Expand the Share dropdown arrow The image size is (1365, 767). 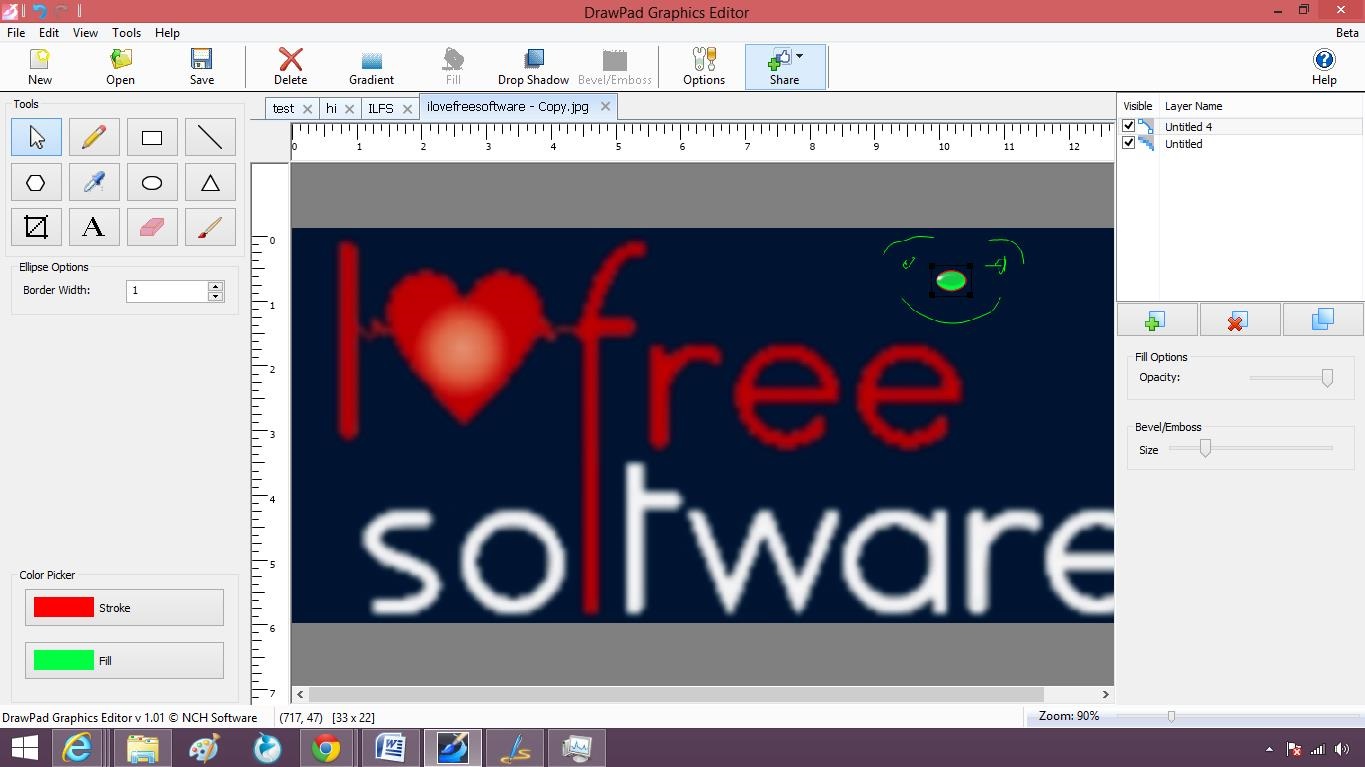799,56
